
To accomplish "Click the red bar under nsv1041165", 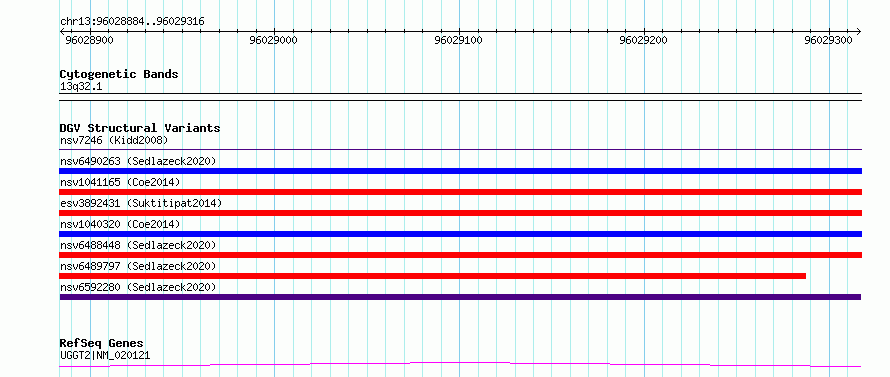I will [461, 192].
